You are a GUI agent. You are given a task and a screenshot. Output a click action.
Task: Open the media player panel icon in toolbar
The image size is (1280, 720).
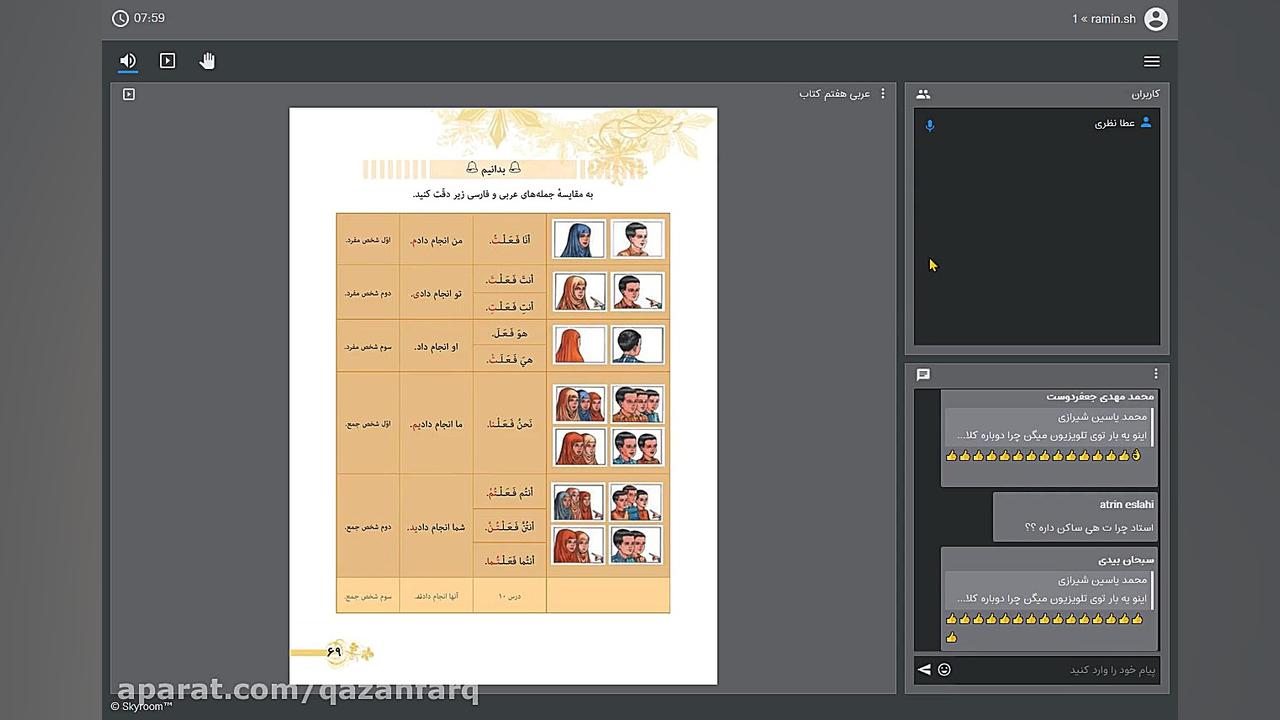(x=168, y=61)
